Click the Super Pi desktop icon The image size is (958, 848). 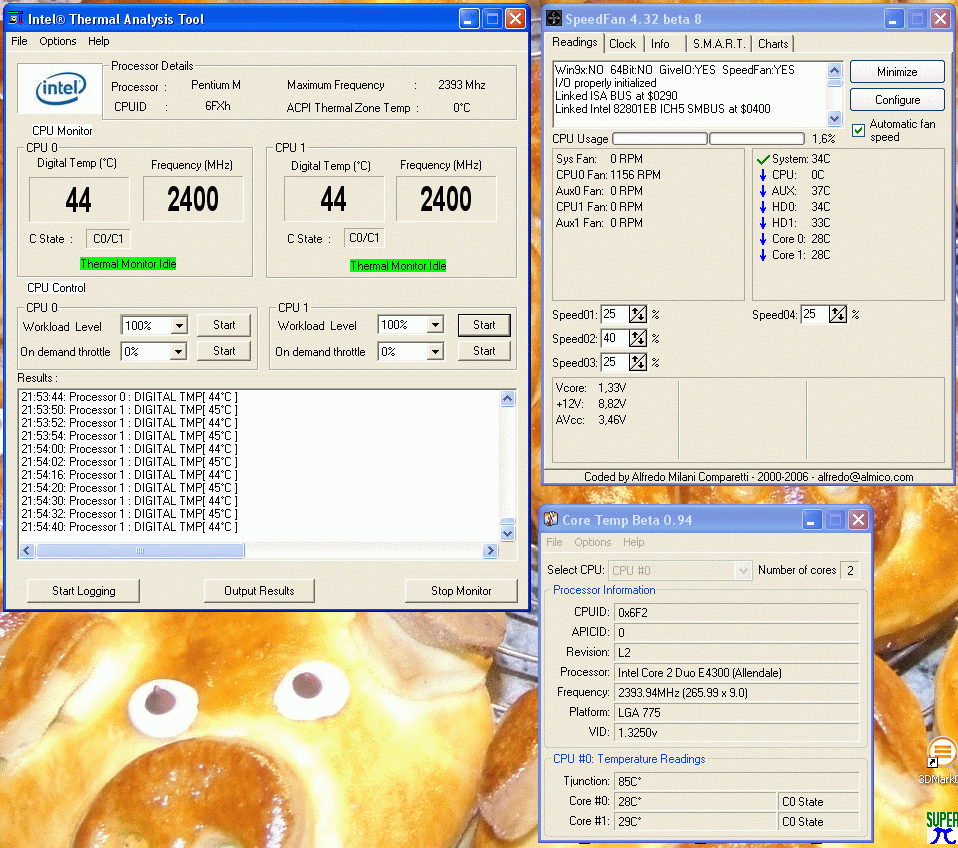pyautogui.click(x=942, y=828)
